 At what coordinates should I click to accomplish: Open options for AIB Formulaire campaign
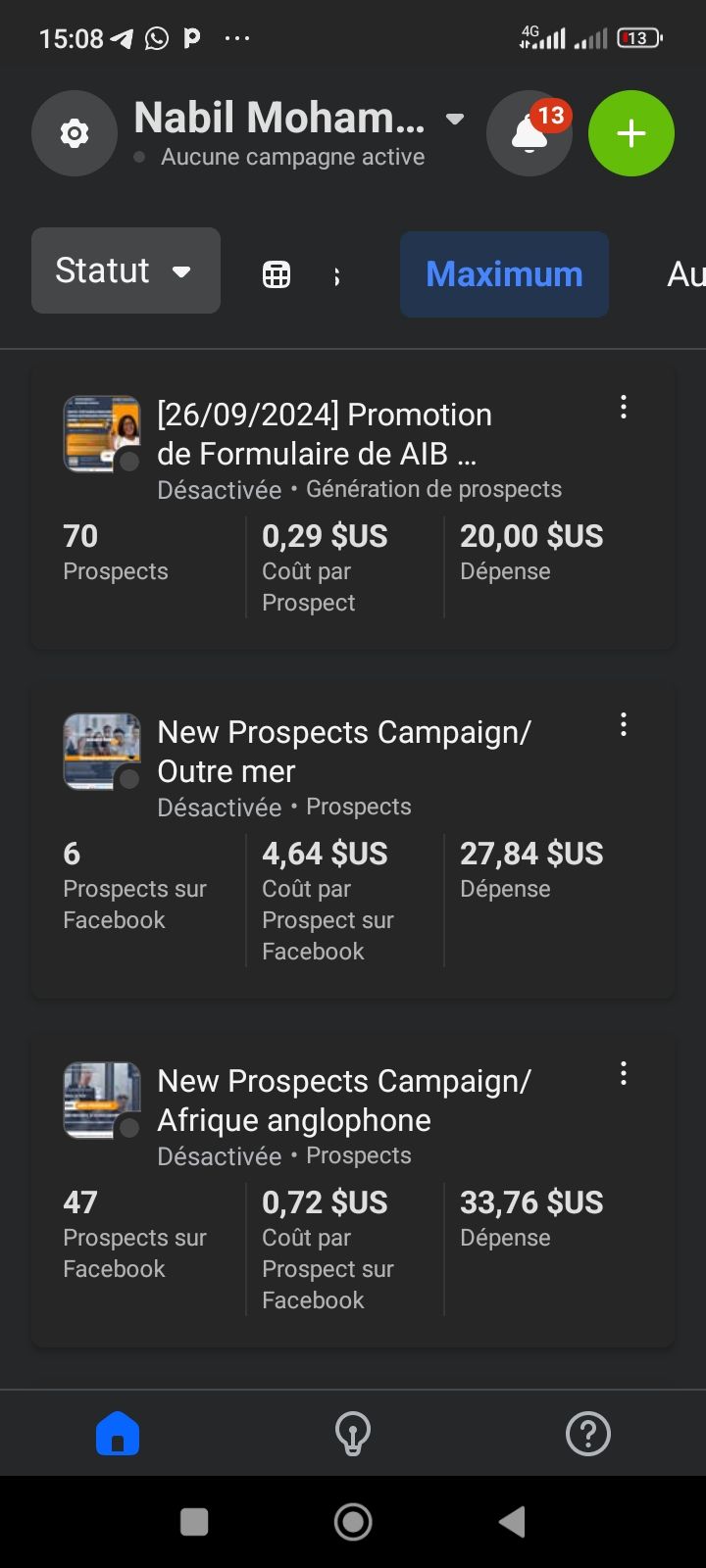(x=624, y=408)
